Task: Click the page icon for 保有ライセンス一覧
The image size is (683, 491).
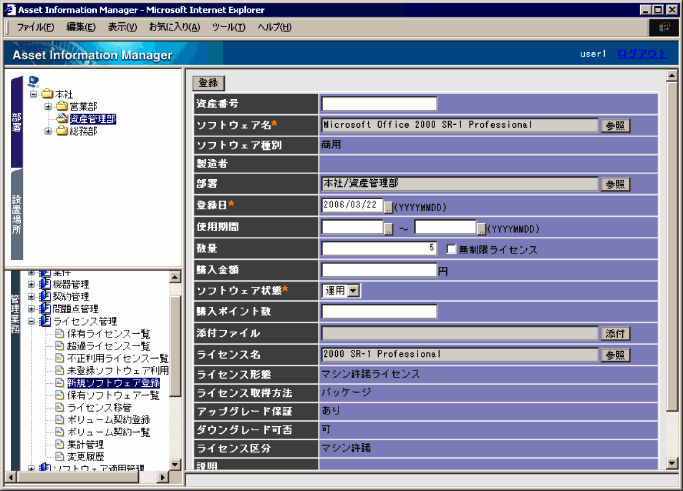Action: click(60, 334)
